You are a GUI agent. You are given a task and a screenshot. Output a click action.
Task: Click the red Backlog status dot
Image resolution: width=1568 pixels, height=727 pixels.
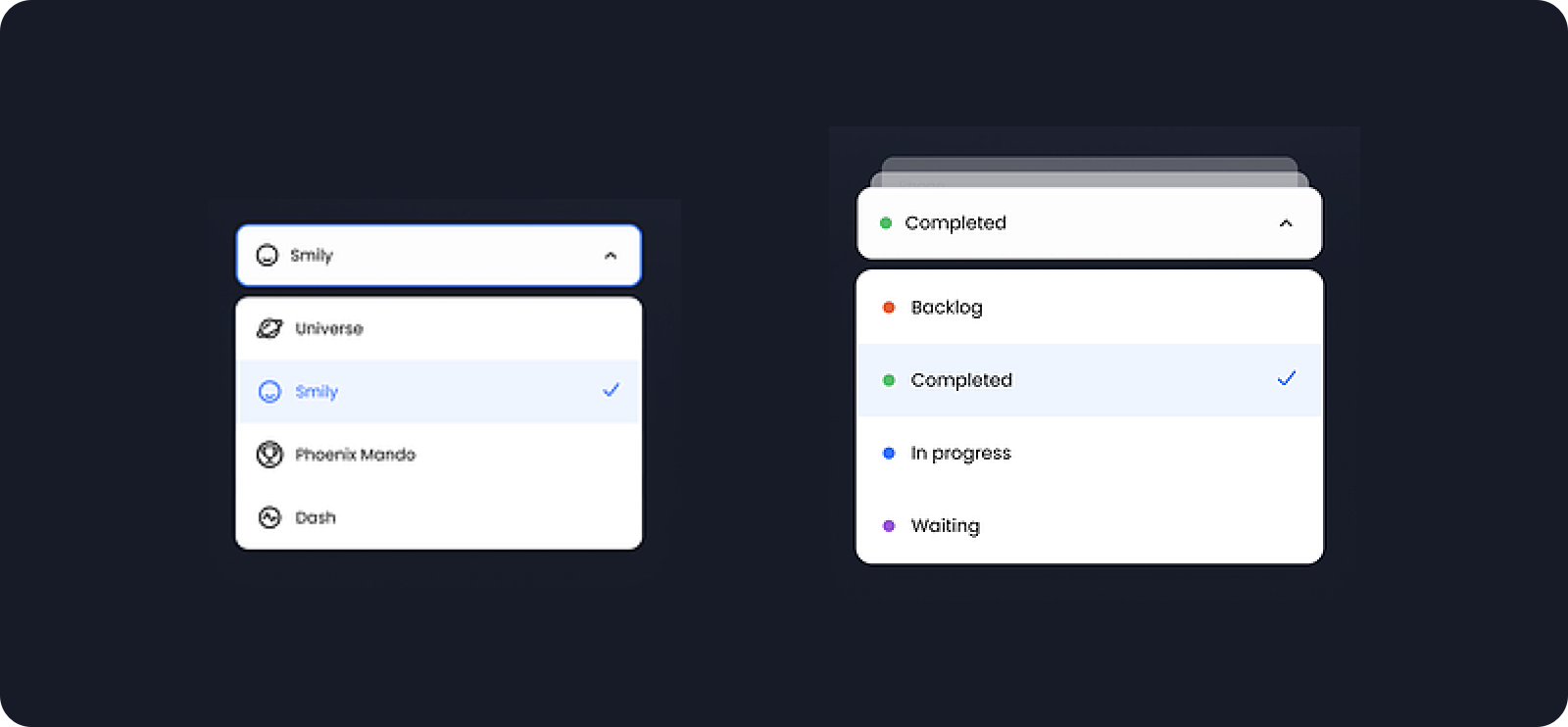point(889,308)
